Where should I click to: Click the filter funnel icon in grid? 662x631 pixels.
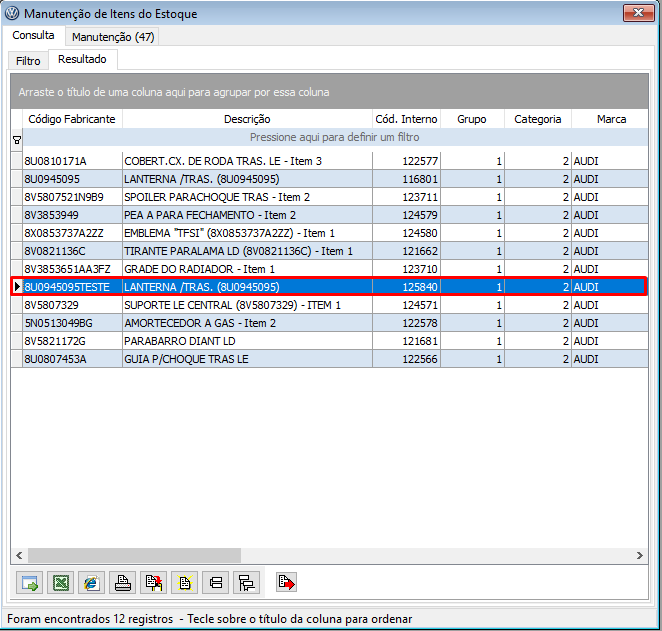click(x=17, y=141)
